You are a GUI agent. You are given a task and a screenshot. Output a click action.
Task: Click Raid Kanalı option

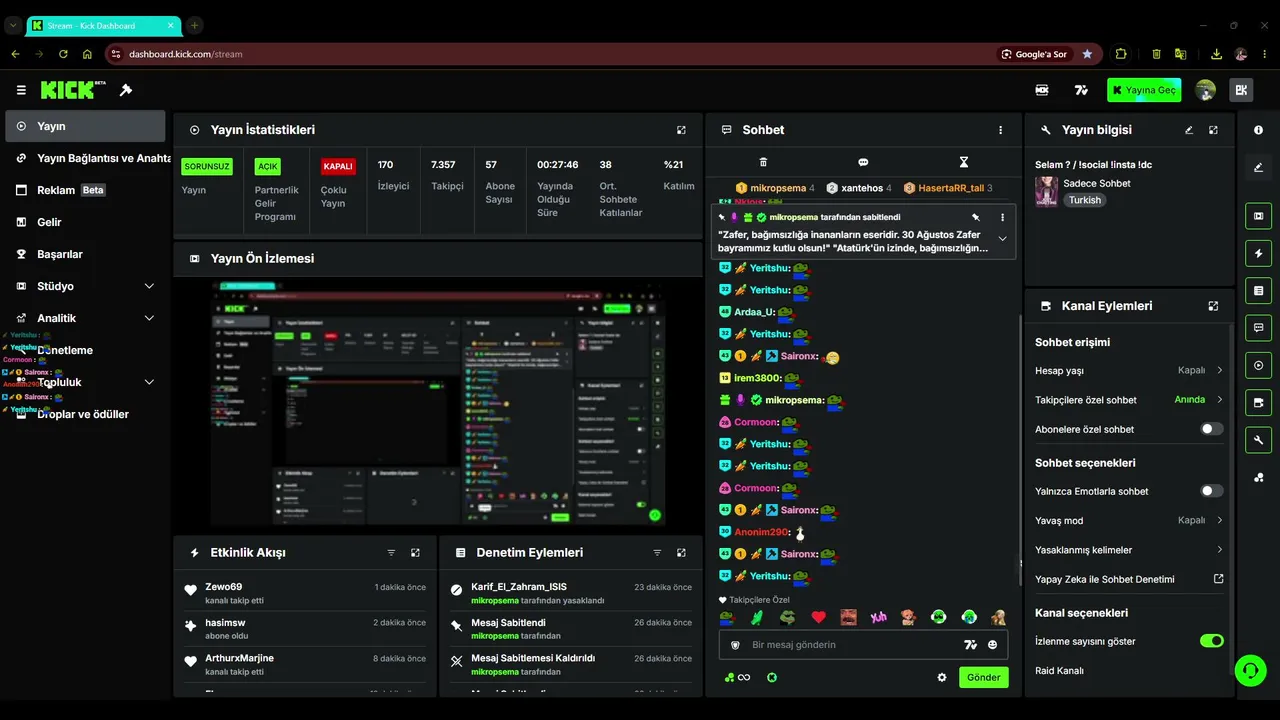pos(1059,671)
